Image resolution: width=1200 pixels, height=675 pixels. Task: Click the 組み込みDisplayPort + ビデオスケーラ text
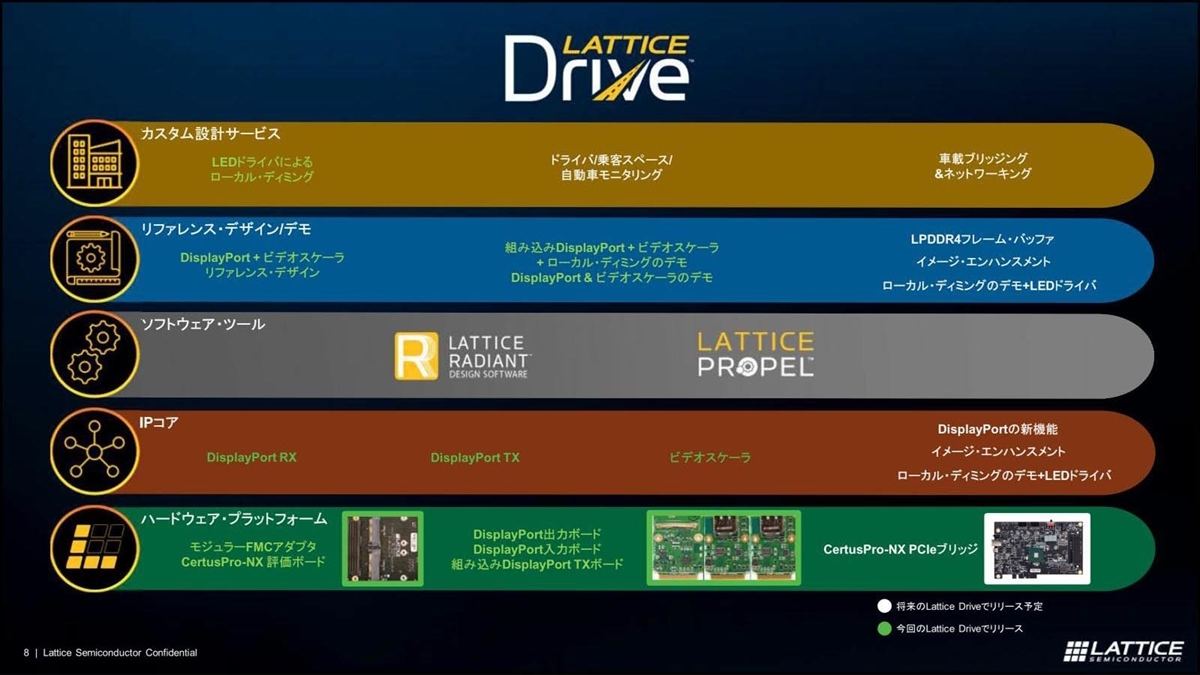click(612, 247)
